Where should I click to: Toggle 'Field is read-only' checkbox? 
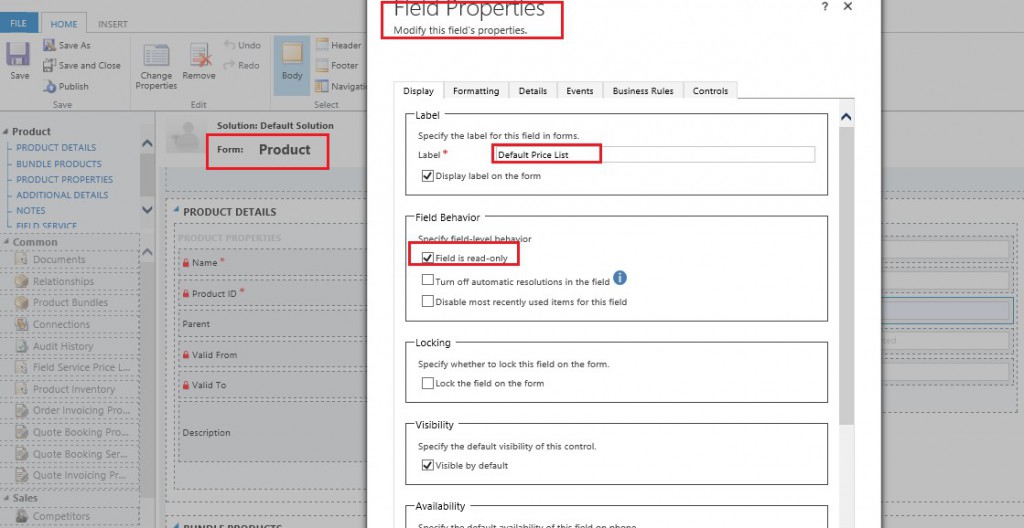[x=428, y=258]
